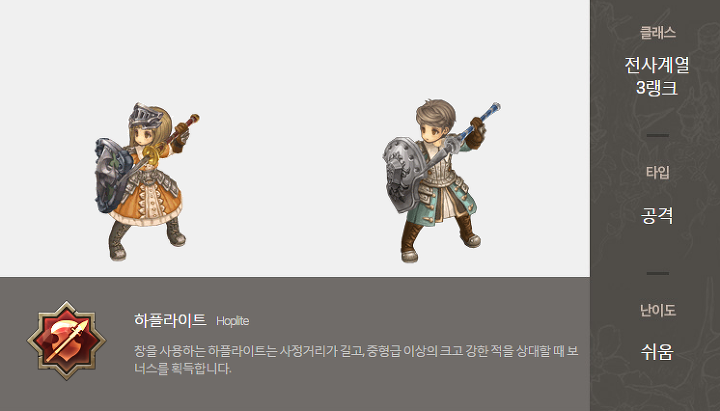Screen dimensions: 720x411
Task: Click the male character's silver shield
Action: [403, 175]
